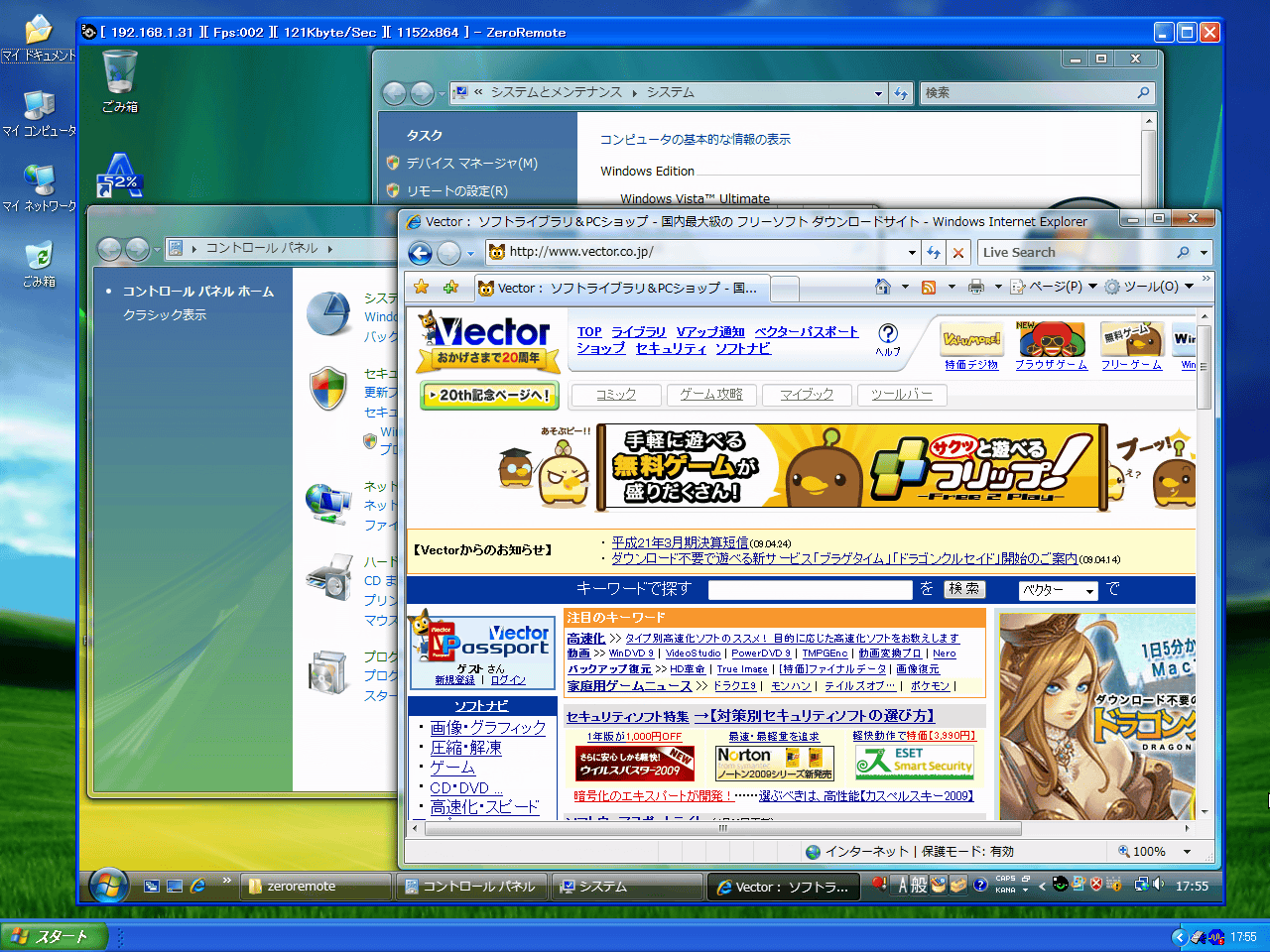This screenshot has width=1270, height=952.
Task: Open the 画像・グラフィック category link
Action: (488, 728)
